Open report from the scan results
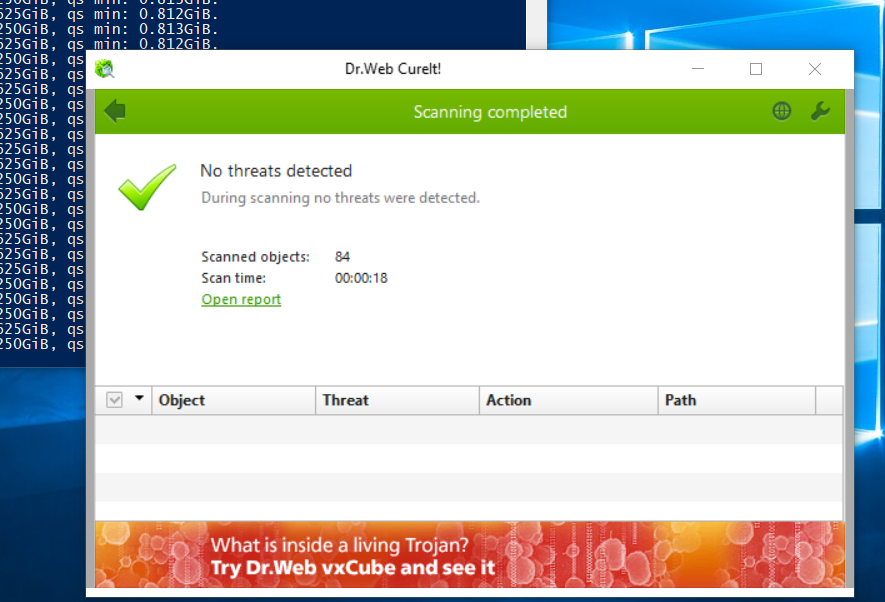Screen dimensions: 885x602 click(x=241, y=299)
